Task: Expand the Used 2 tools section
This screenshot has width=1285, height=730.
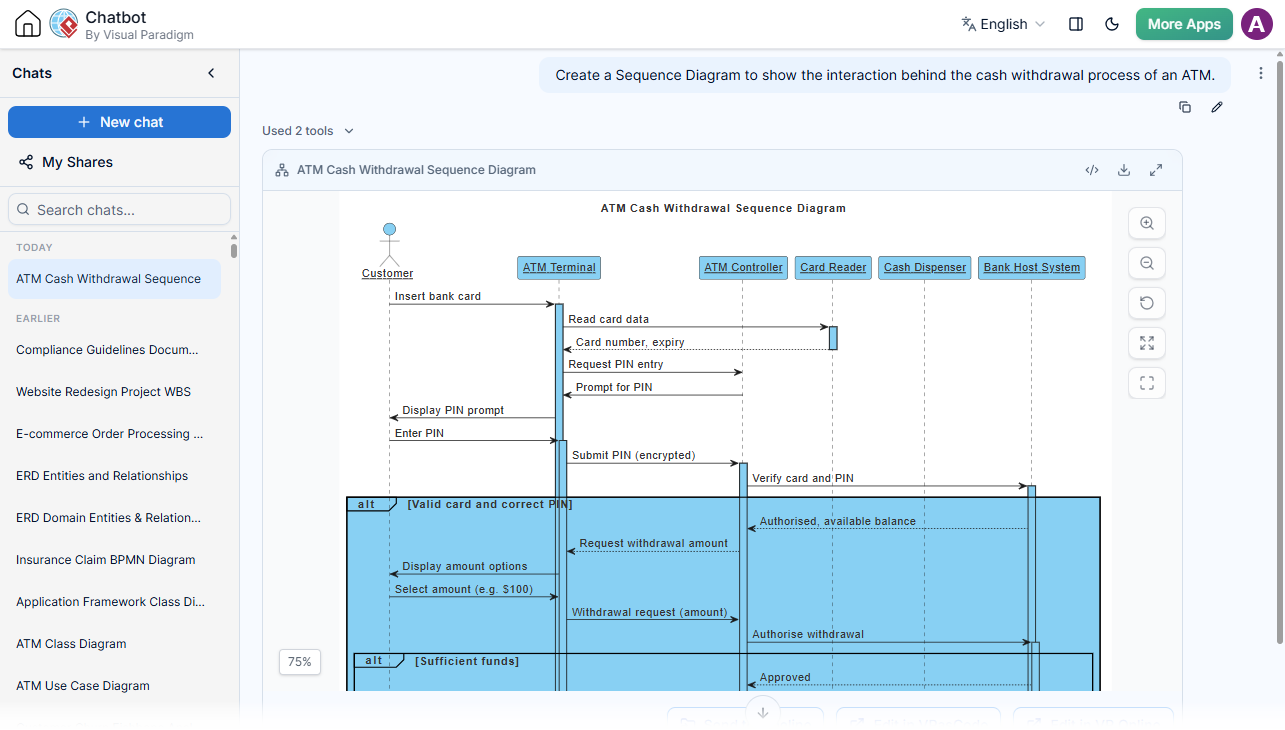Action: tap(308, 131)
